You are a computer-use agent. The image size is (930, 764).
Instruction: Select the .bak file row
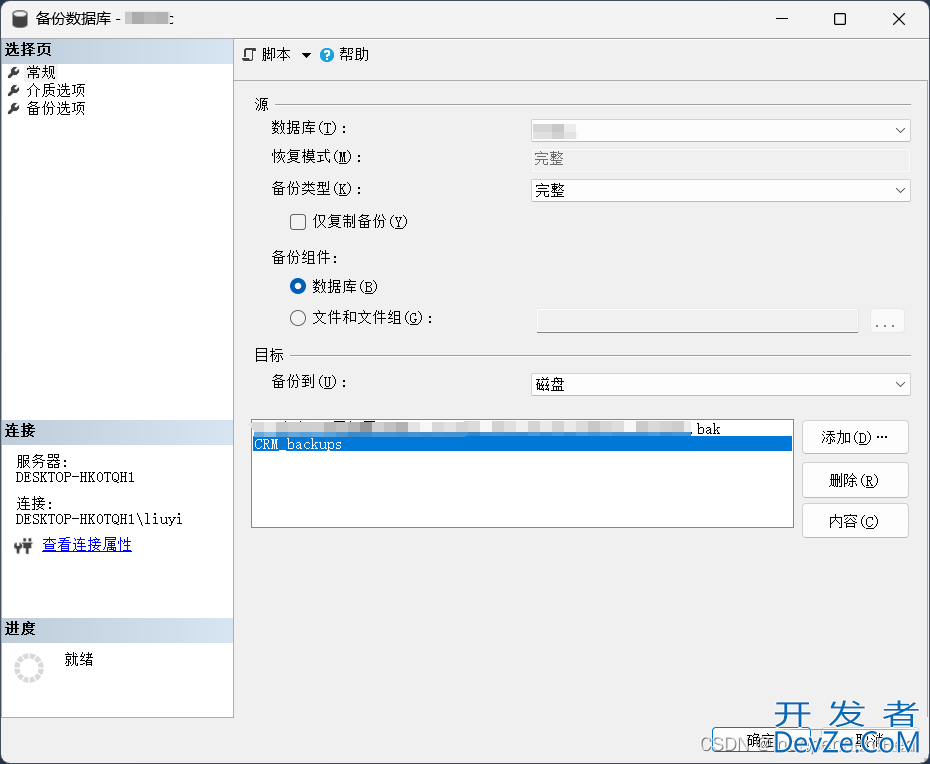[523, 428]
